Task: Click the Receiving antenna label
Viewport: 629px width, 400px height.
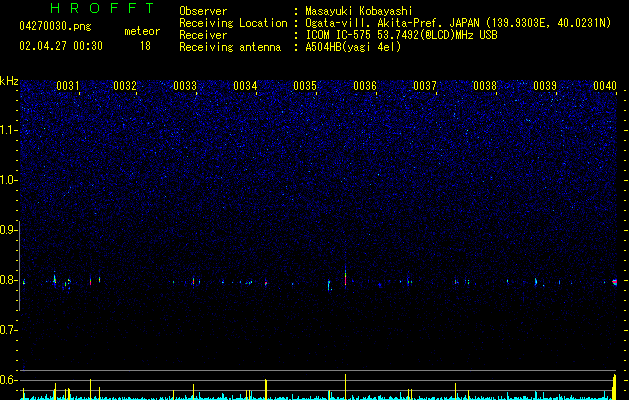Action: click(x=230, y=47)
